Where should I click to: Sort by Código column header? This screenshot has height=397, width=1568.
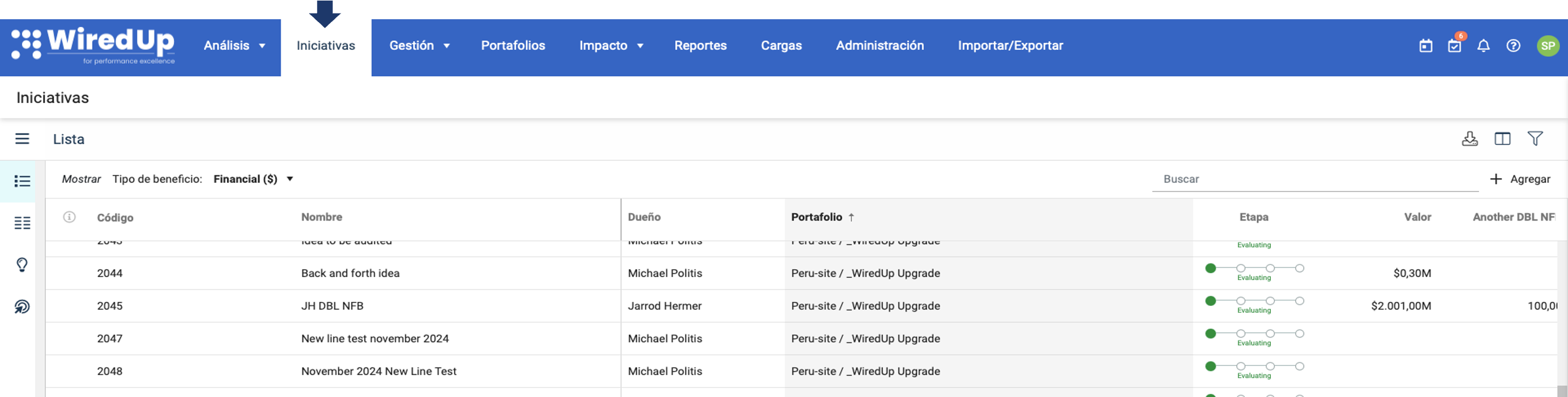point(115,218)
